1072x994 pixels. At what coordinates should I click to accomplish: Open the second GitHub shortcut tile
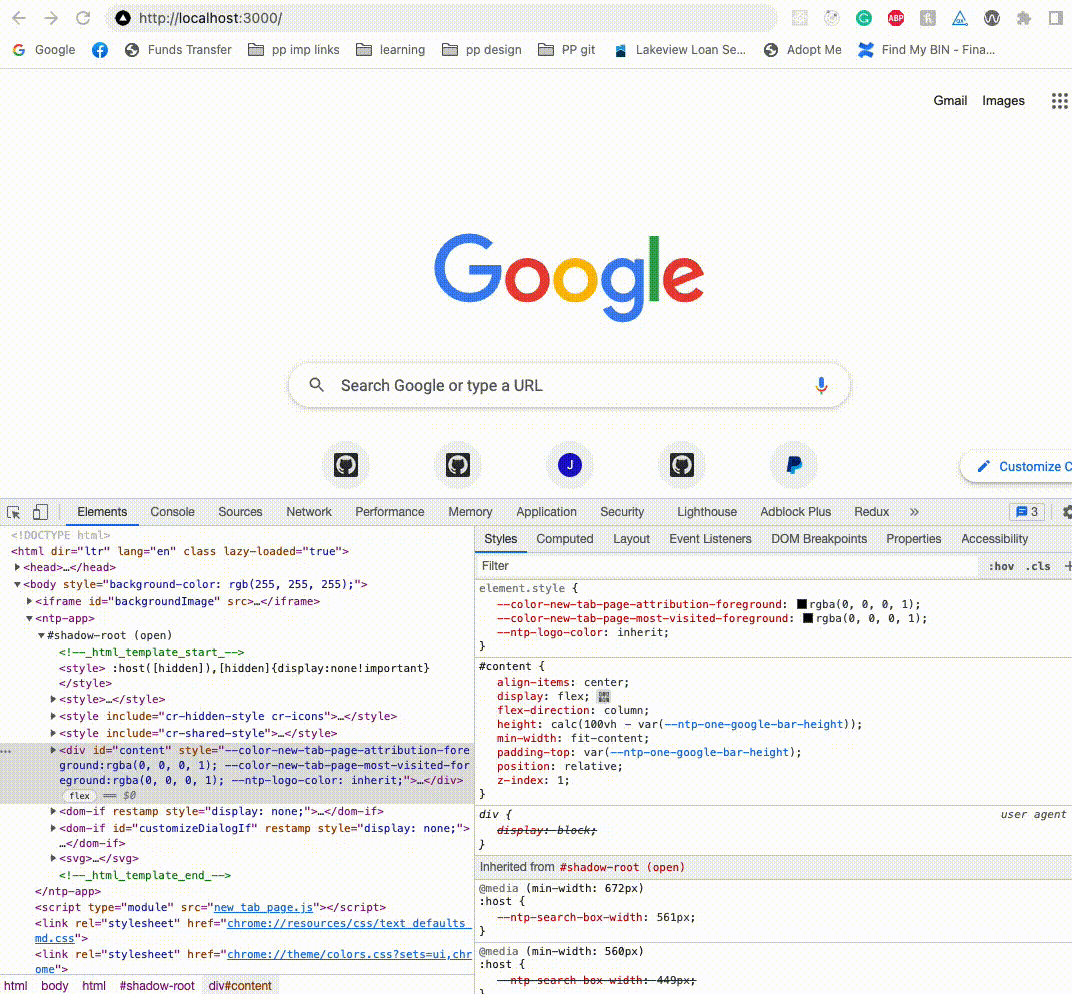(x=458, y=466)
